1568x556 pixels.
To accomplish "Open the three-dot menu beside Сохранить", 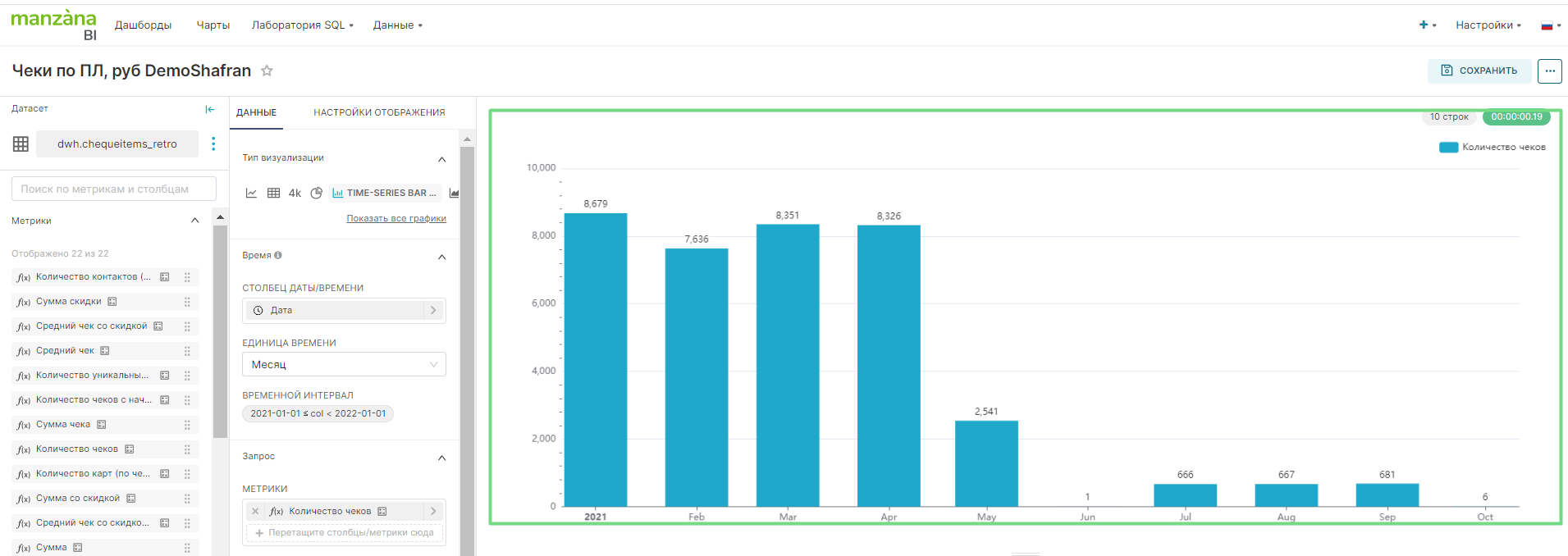I will pyautogui.click(x=1549, y=71).
